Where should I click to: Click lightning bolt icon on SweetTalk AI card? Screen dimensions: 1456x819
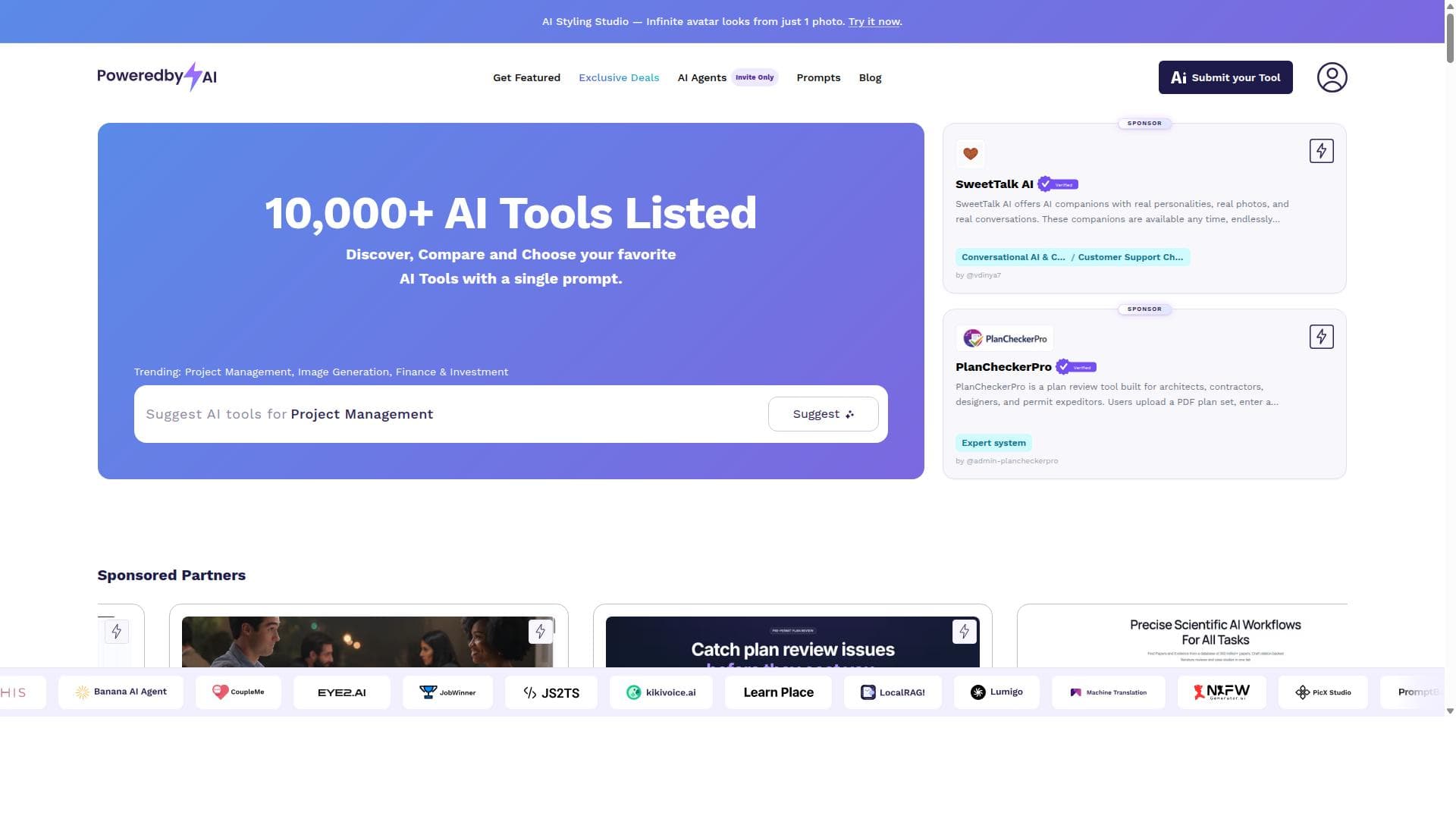click(x=1321, y=151)
